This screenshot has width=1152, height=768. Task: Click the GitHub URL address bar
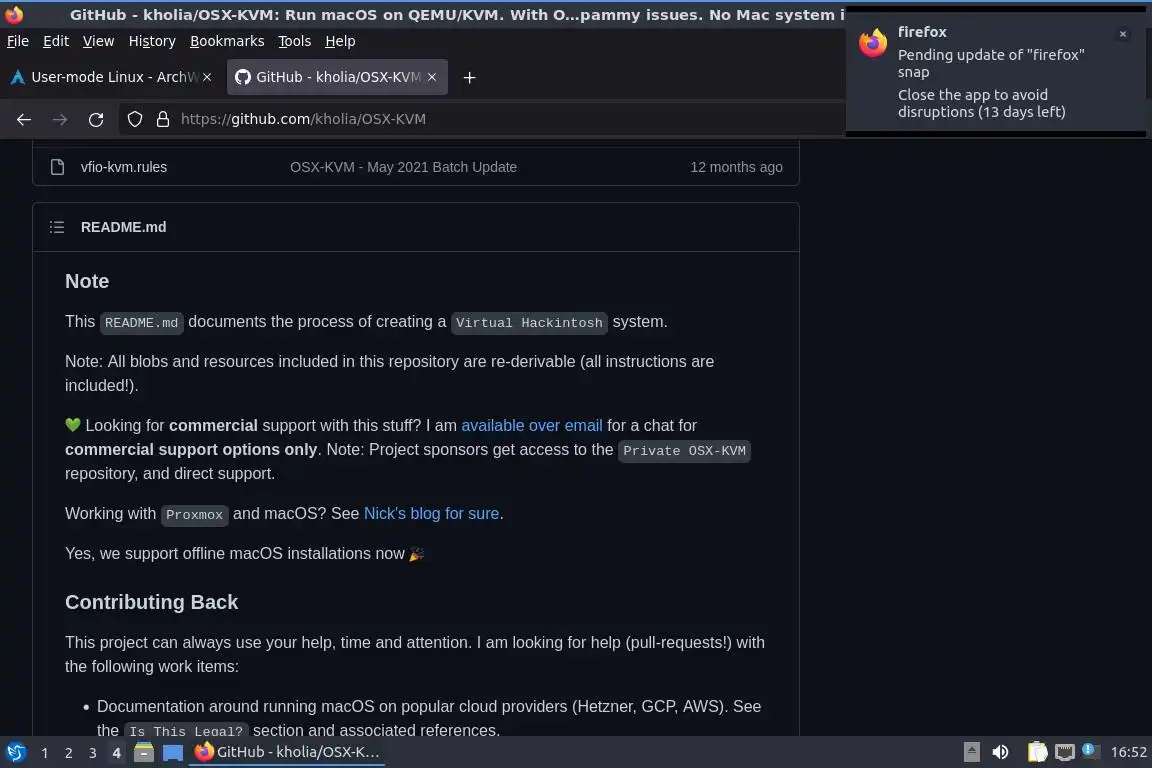coord(481,119)
